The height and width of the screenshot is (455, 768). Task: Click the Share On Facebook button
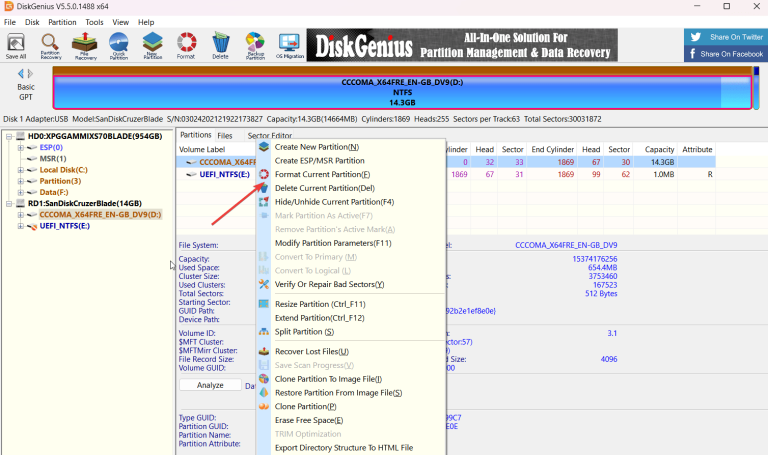coord(726,53)
